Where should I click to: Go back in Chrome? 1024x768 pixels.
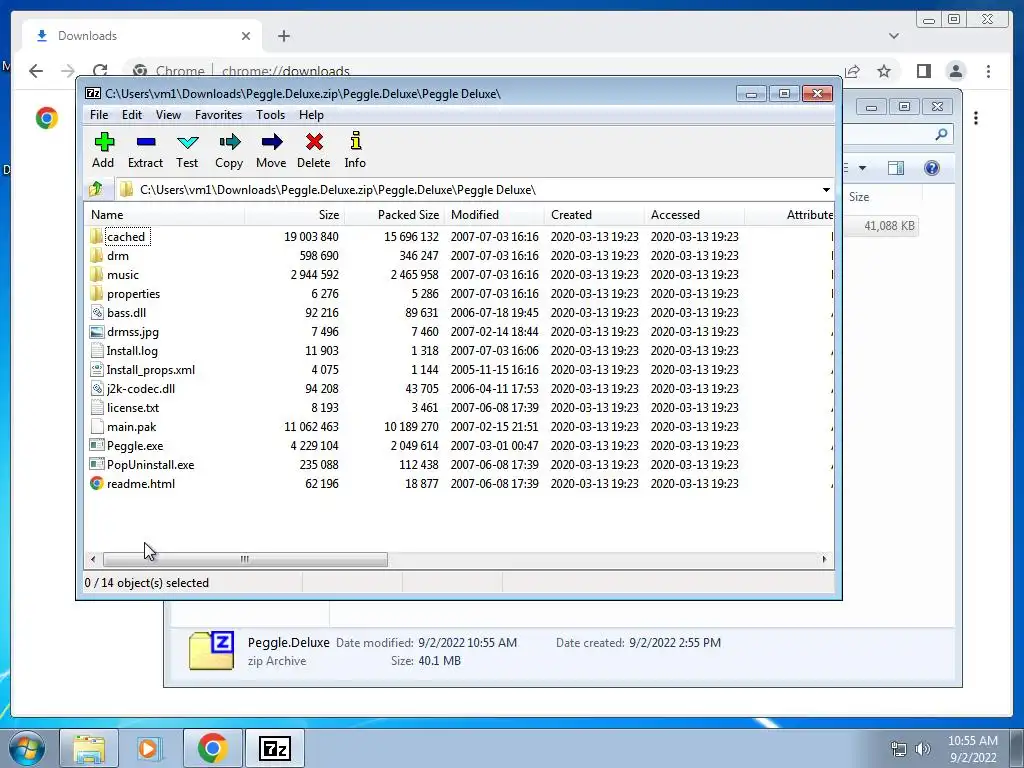point(36,71)
